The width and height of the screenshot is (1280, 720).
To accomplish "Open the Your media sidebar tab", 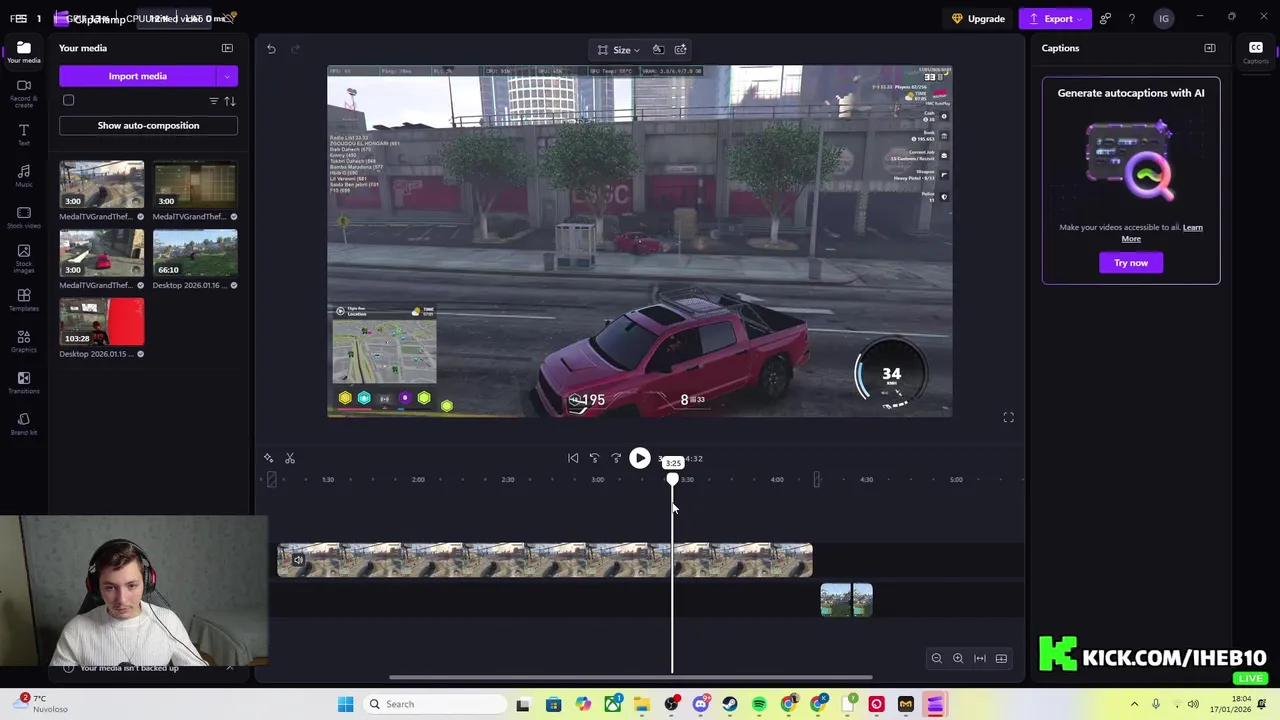I will point(24,52).
